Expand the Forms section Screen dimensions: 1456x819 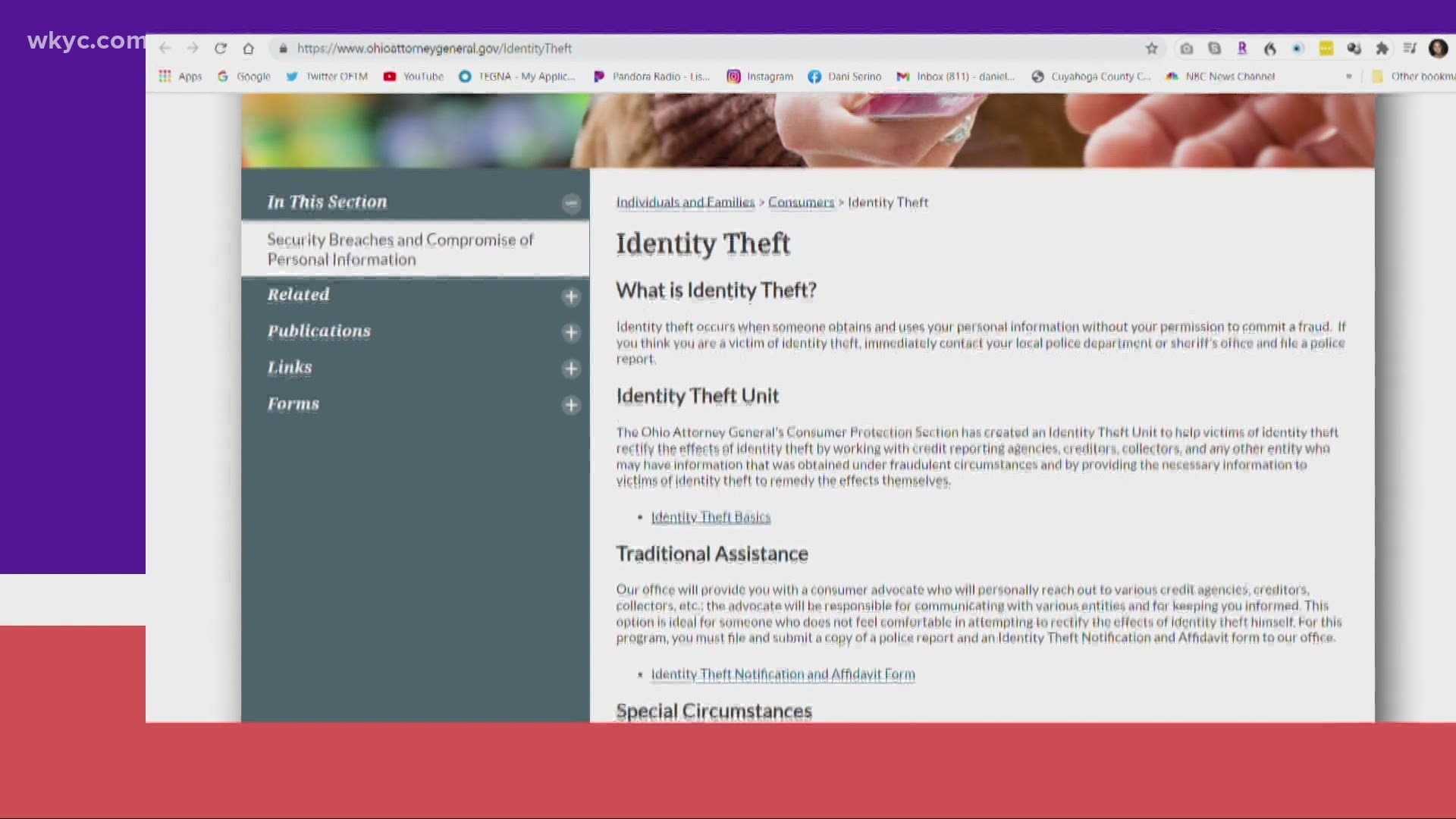[x=571, y=406]
